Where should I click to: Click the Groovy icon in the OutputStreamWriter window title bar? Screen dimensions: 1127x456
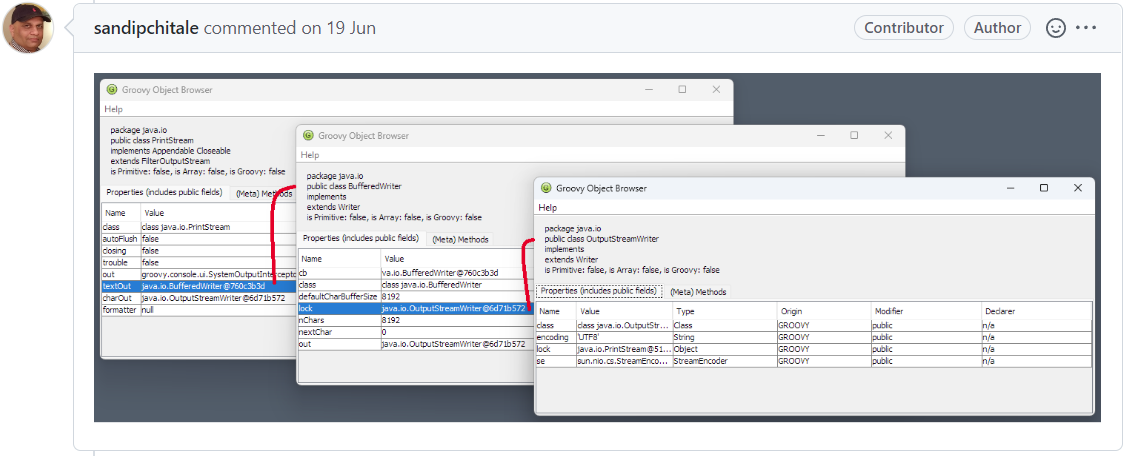(x=545, y=188)
